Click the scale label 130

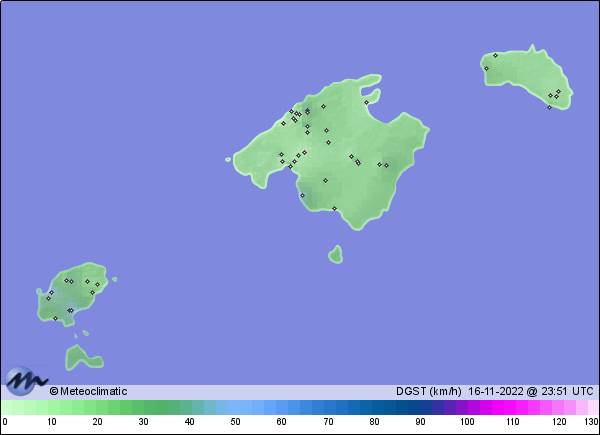(x=592, y=422)
